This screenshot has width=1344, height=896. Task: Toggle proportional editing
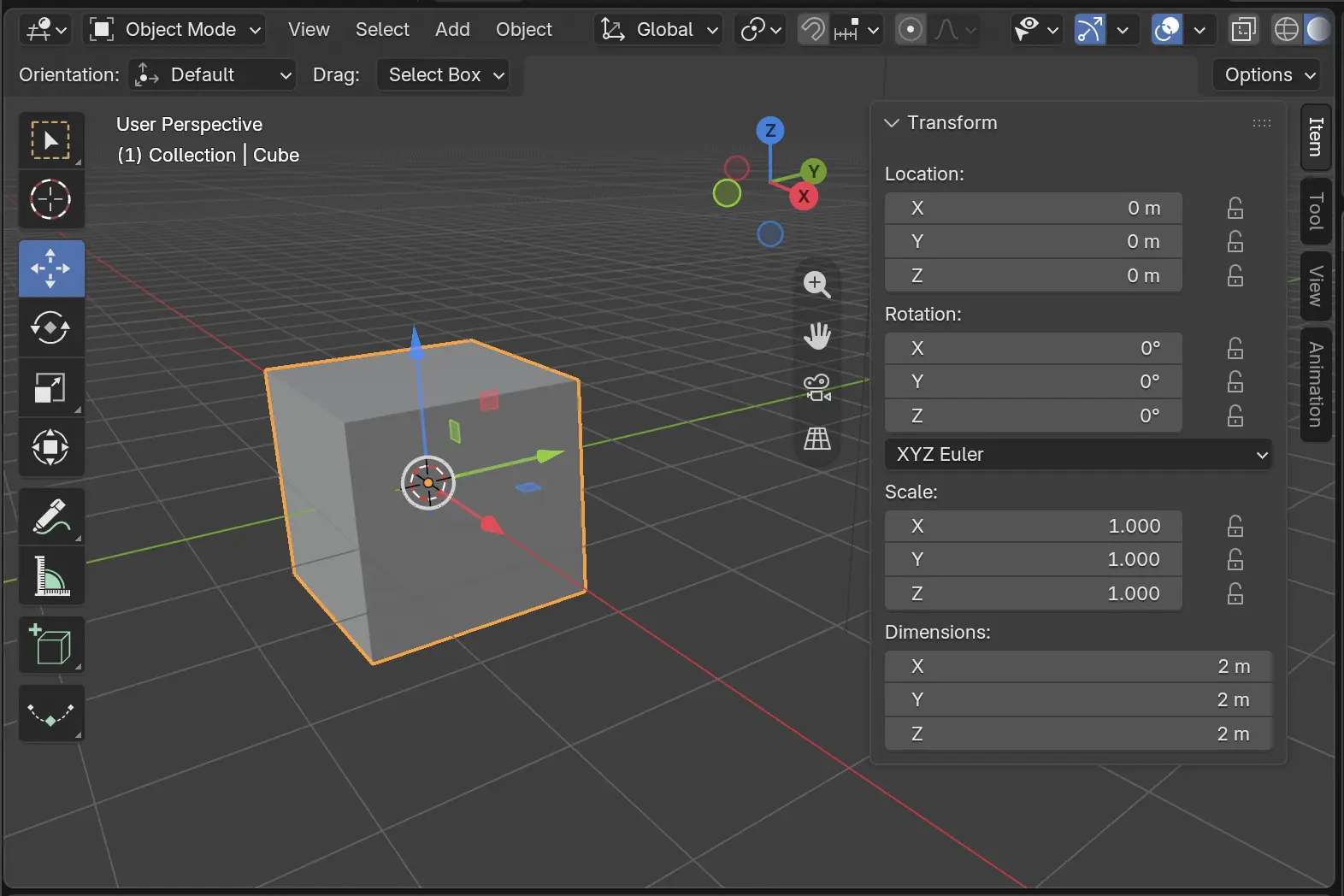point(911,30)
